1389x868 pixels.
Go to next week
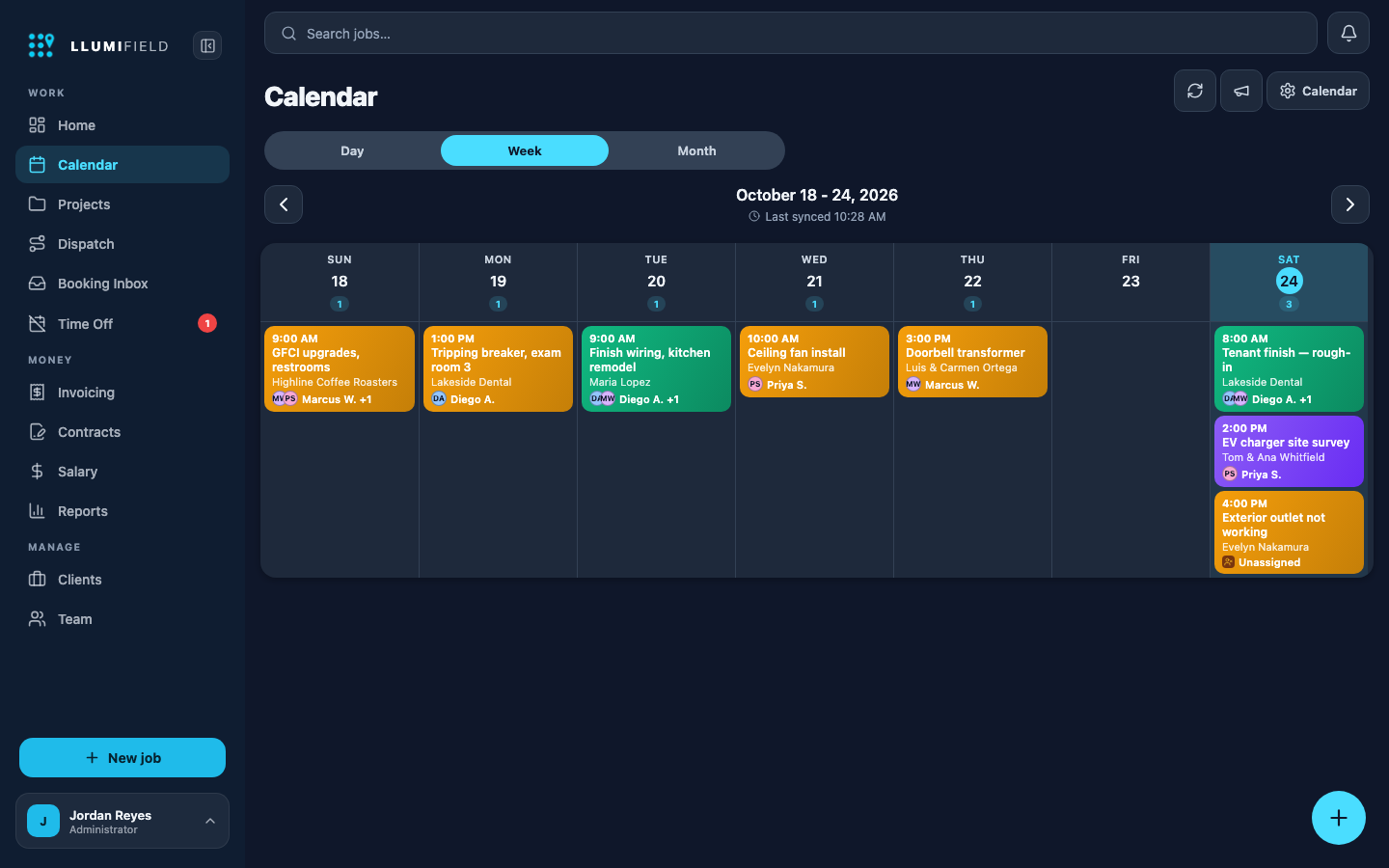[1350, 204]
